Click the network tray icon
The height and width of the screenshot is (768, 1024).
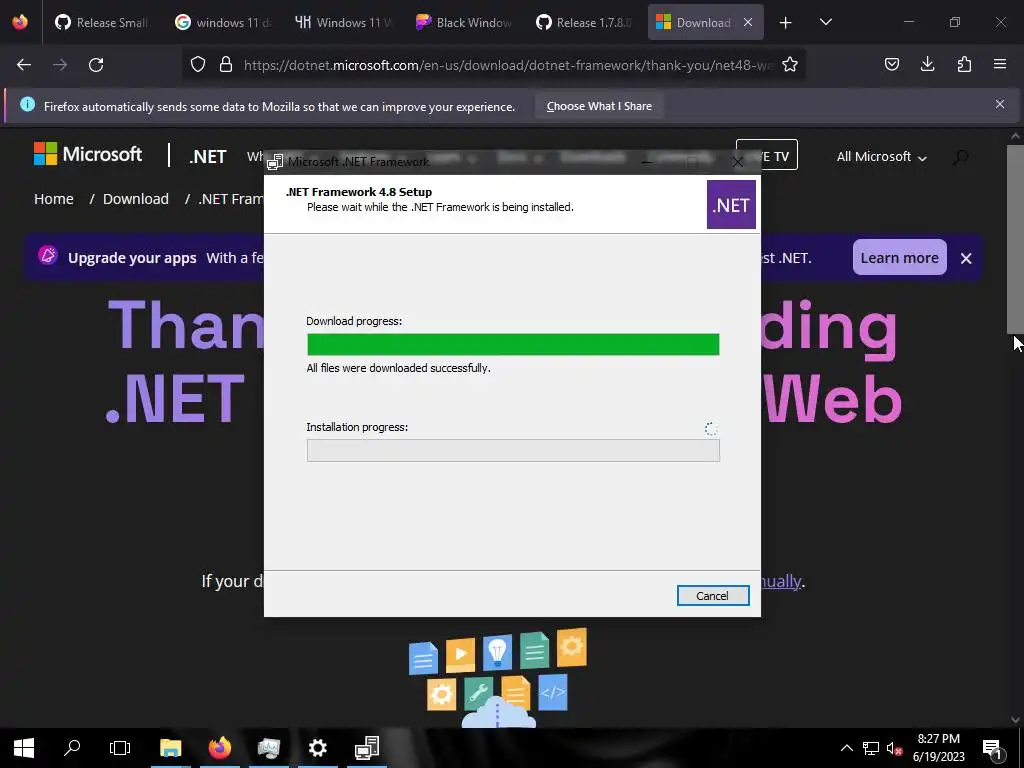click(x=871, y=748)
